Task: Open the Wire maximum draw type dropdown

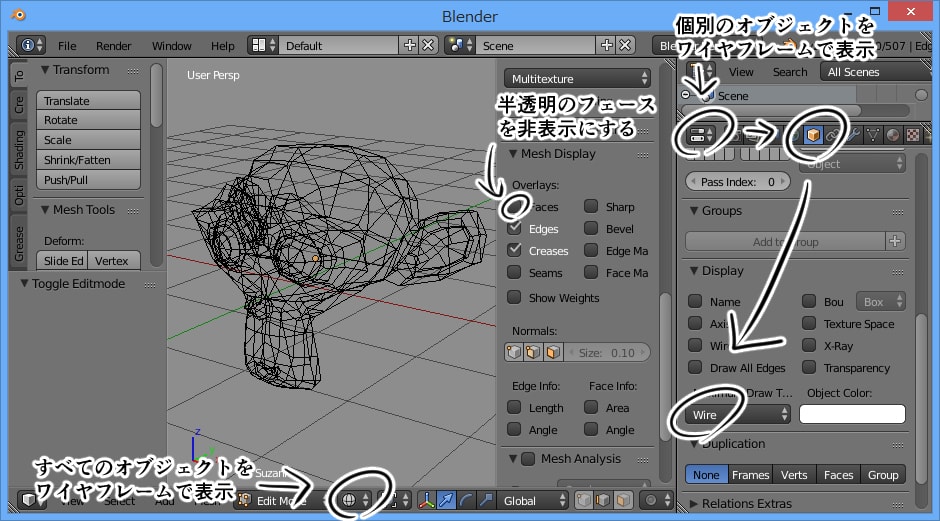Action: tap(738, 414)
